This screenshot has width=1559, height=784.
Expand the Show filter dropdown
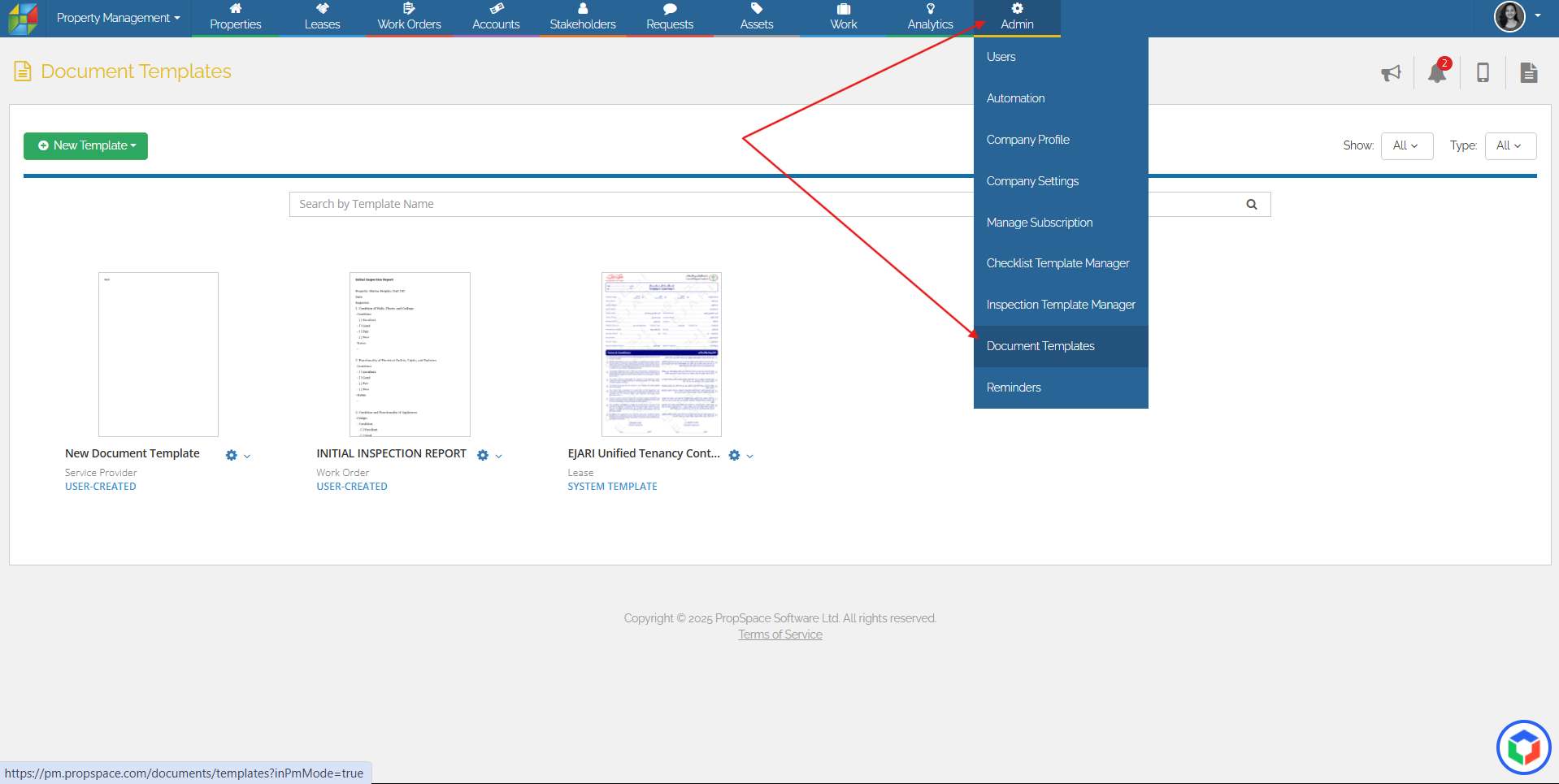pos(1406,146)
